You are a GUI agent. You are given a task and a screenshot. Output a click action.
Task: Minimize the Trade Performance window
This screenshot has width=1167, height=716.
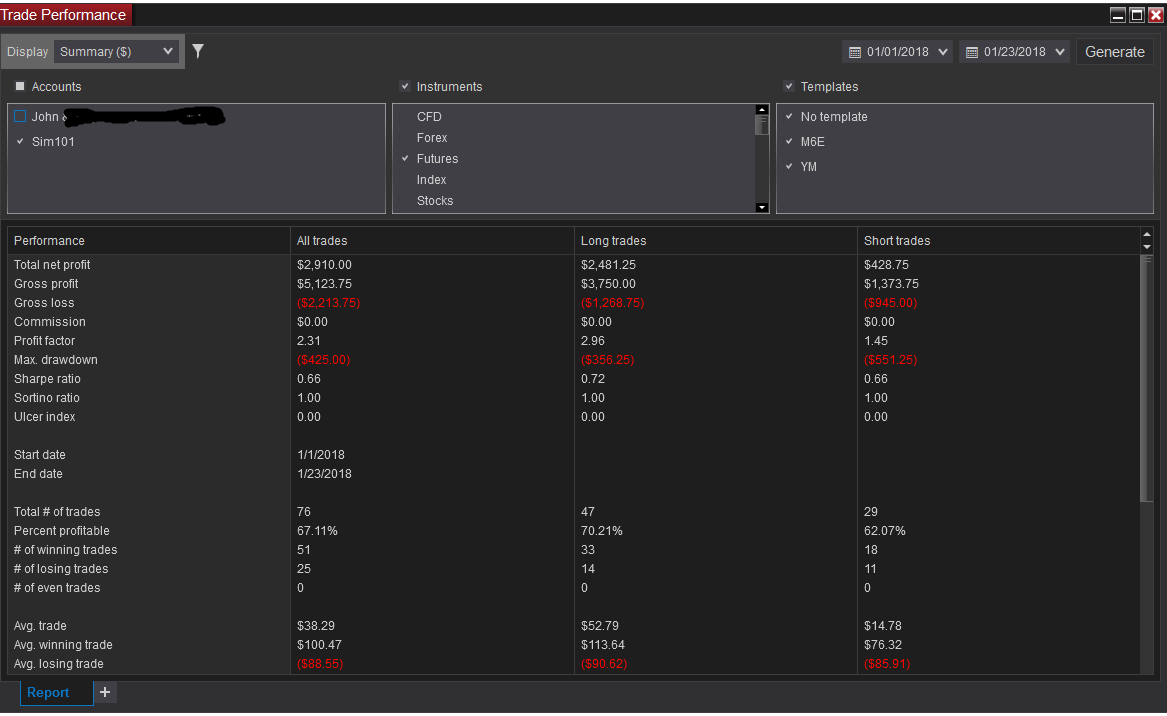point(1117,14)
